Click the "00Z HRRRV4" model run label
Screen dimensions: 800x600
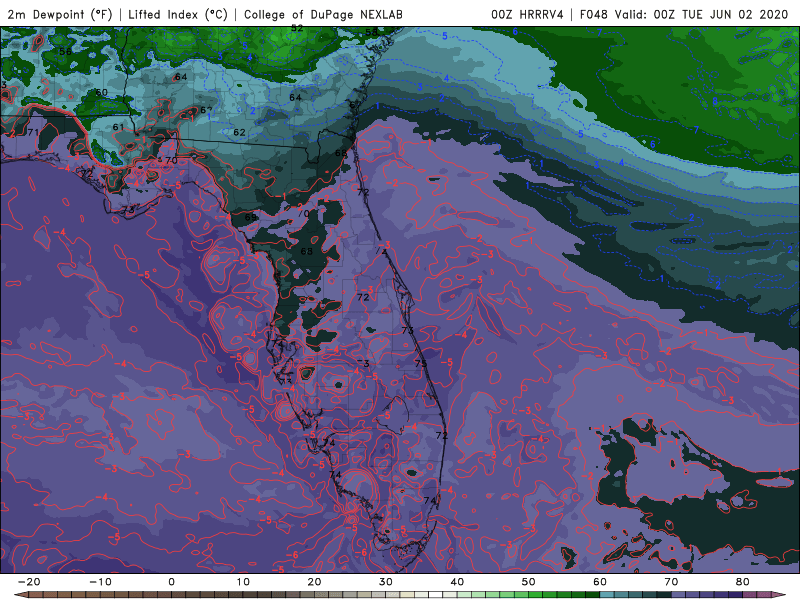point(527,14)
